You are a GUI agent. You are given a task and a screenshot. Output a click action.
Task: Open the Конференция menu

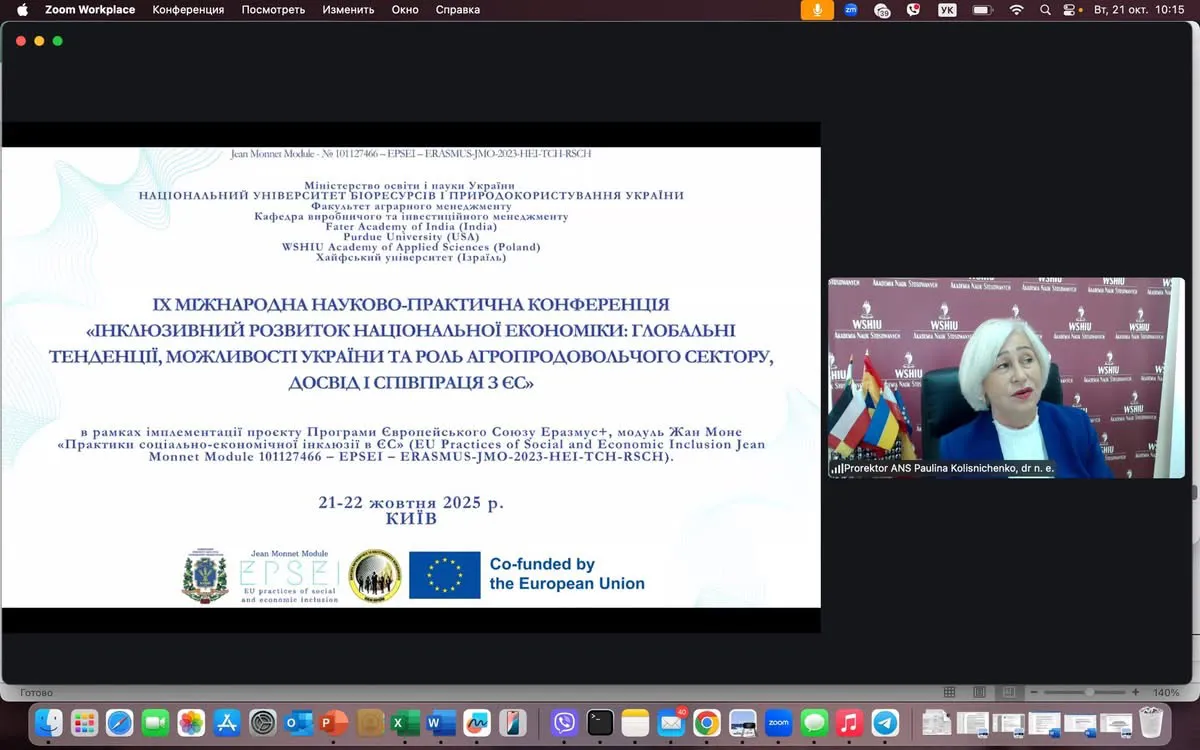[x=188, y=10]
